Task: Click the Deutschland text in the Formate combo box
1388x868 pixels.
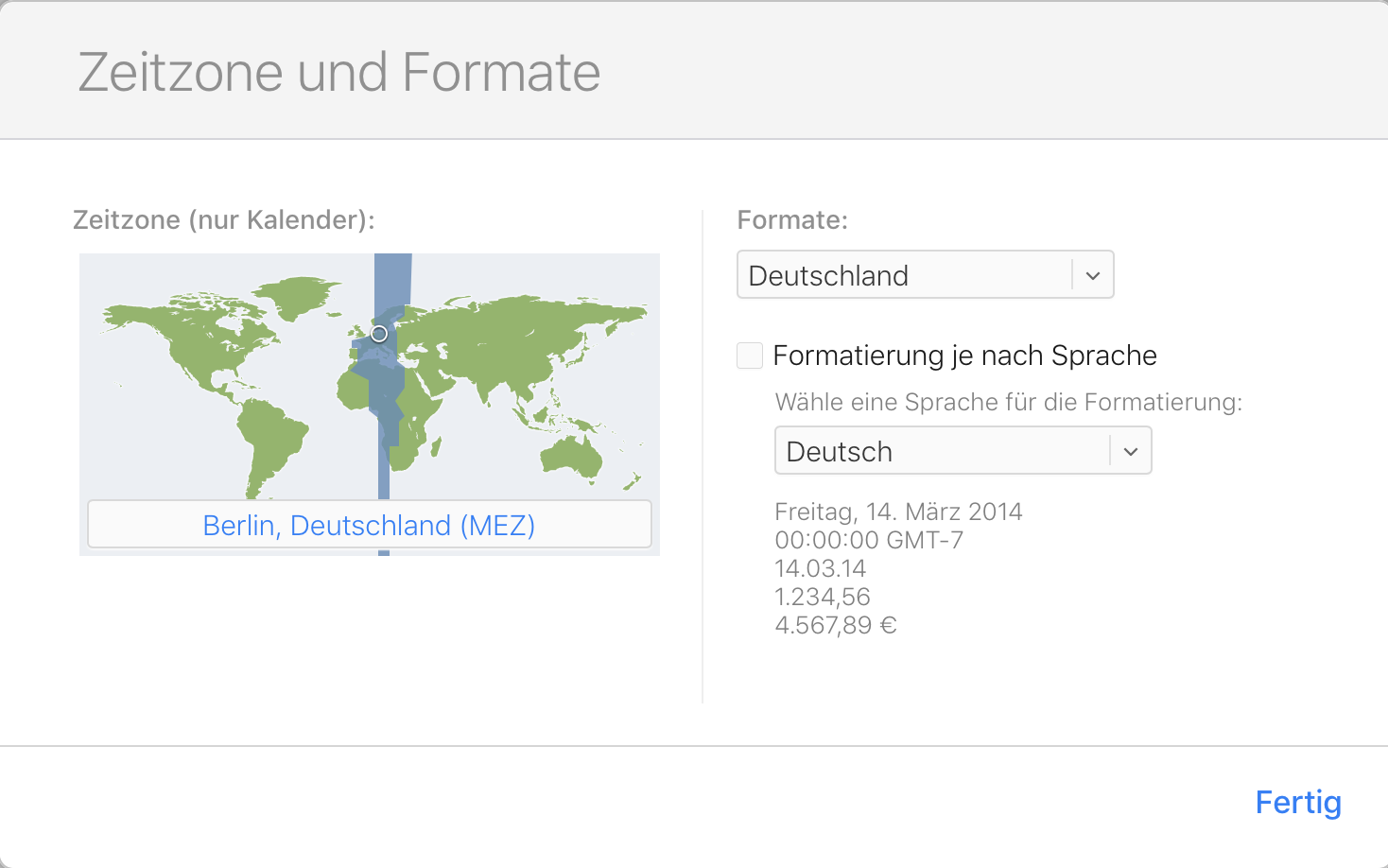Action: click(828, 275)
